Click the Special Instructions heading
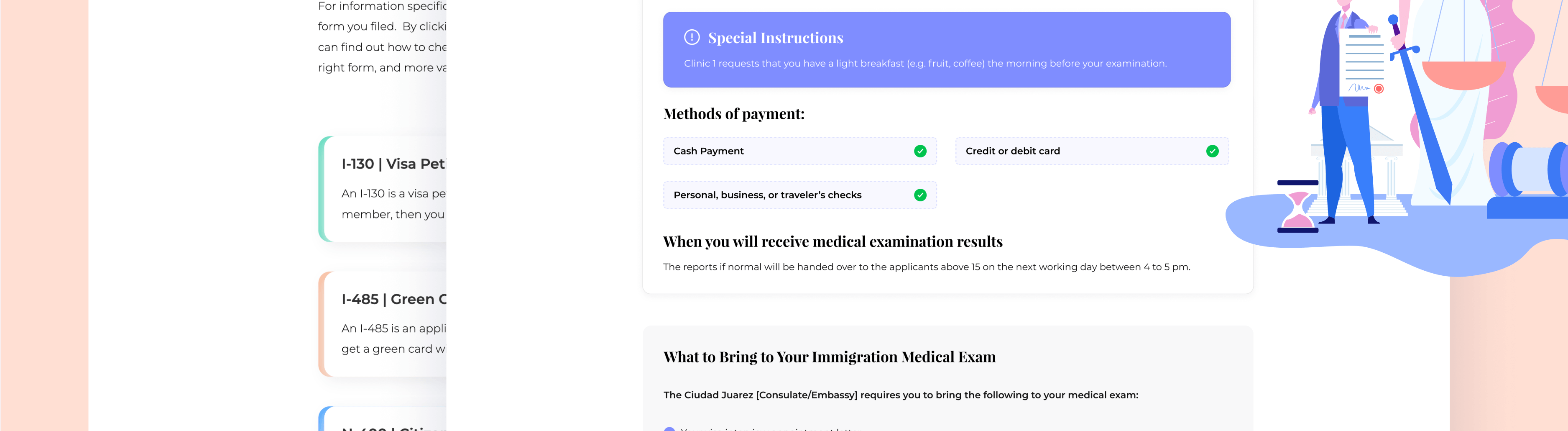 [x=775, y=38]
